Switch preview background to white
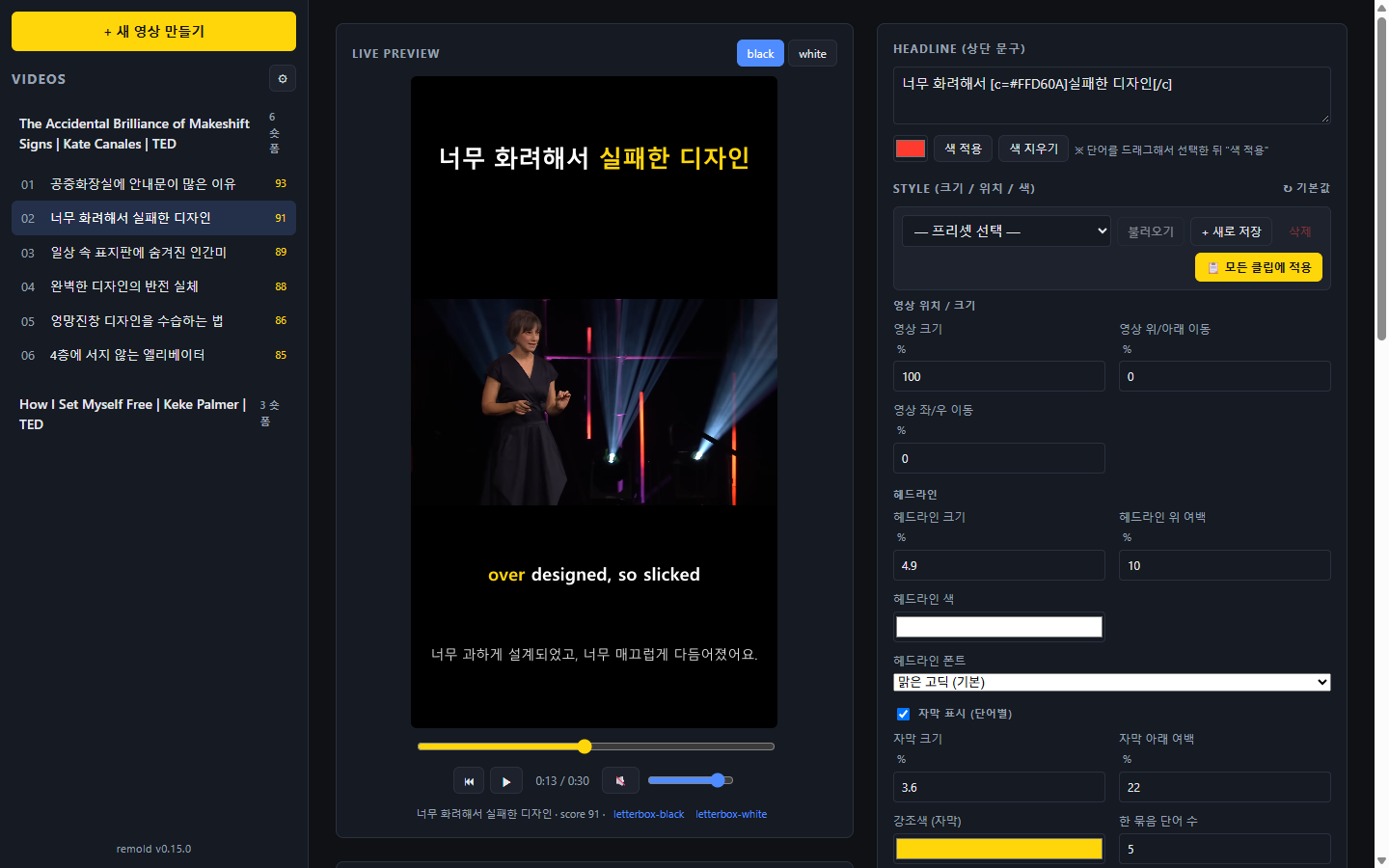 [812, 54]
